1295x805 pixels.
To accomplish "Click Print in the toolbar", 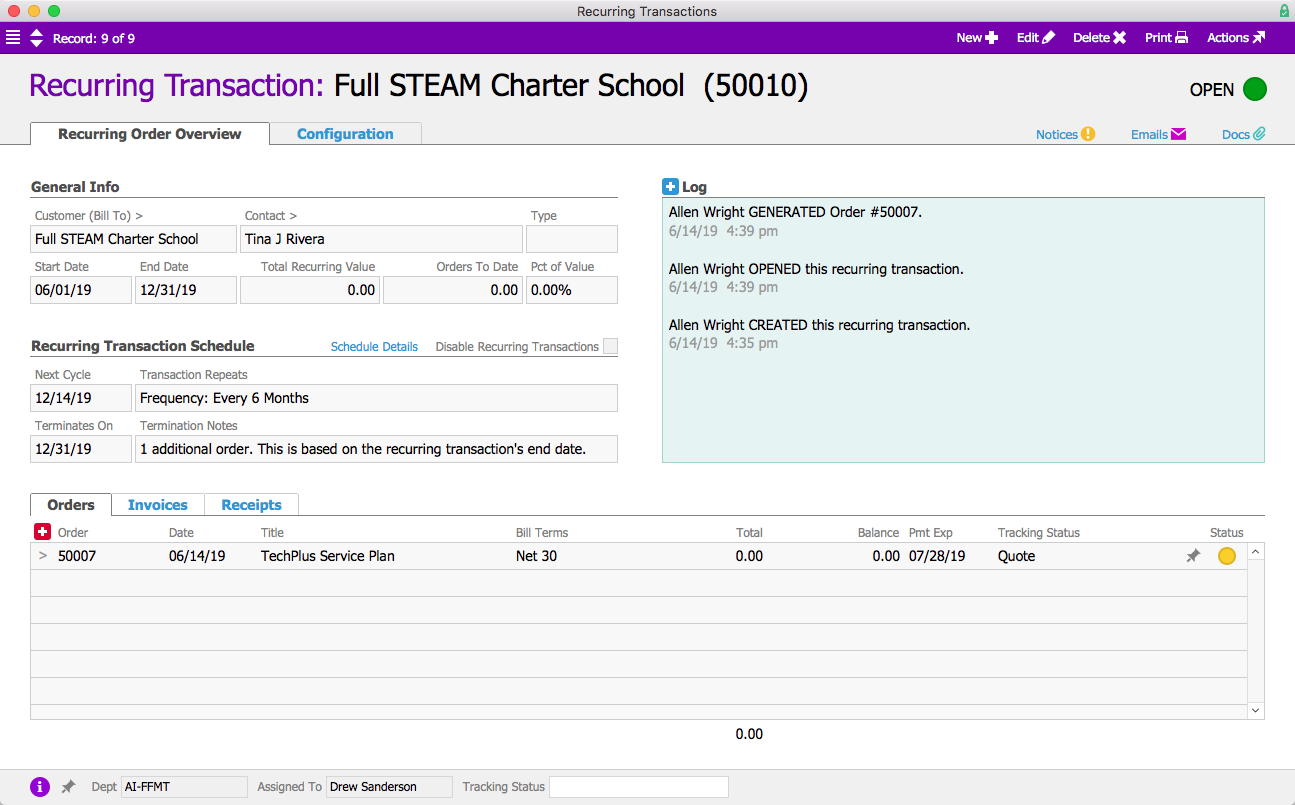I will [x=1167, y=38].
